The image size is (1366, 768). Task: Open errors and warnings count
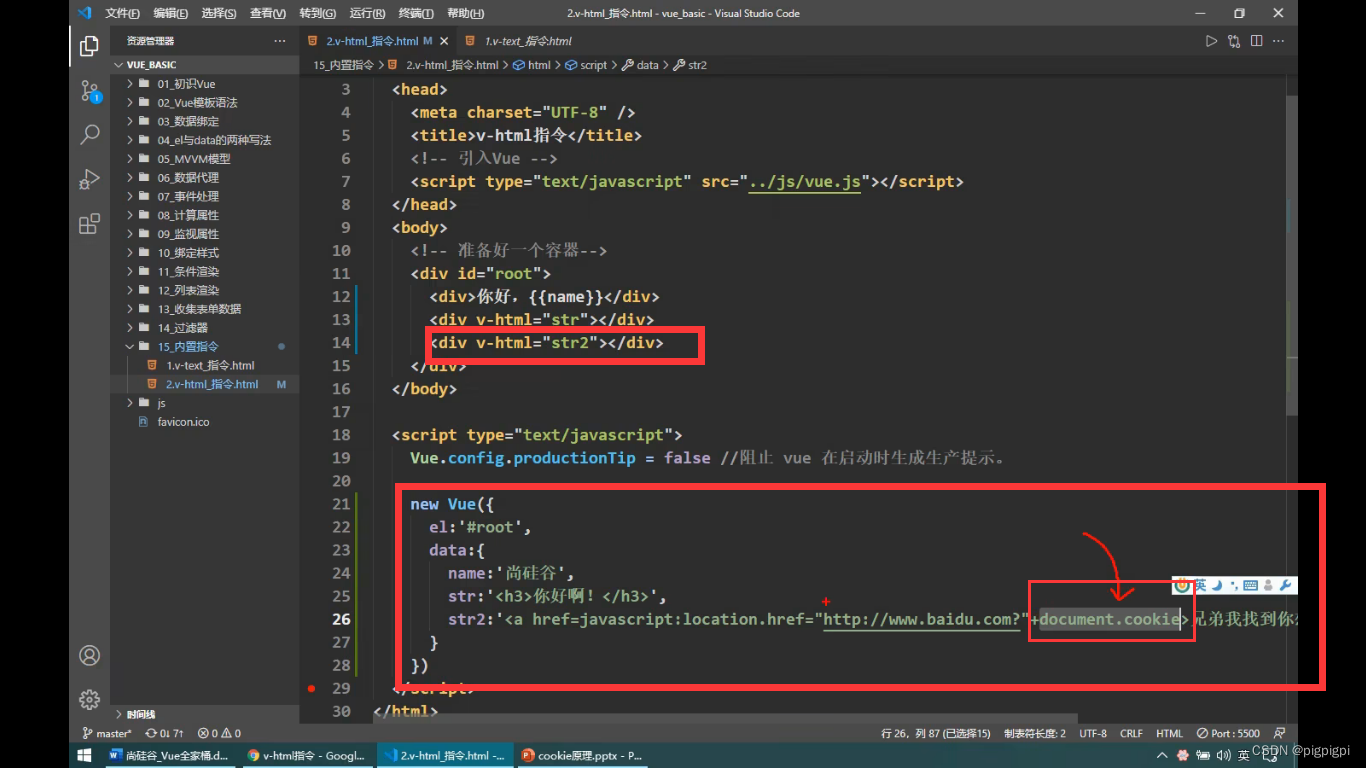(219, 733)
